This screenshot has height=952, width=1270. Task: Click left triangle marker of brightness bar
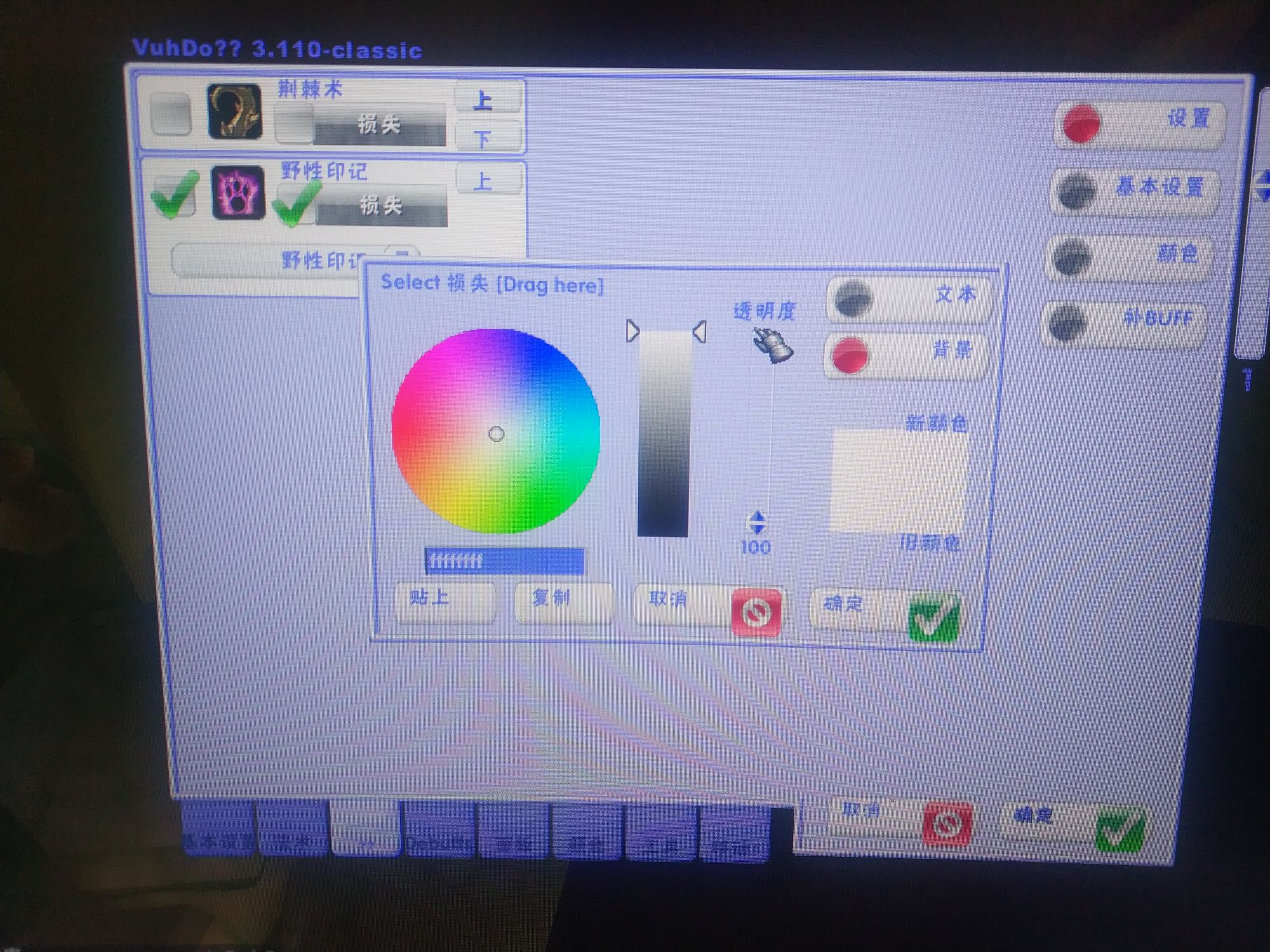click(632, 331)
